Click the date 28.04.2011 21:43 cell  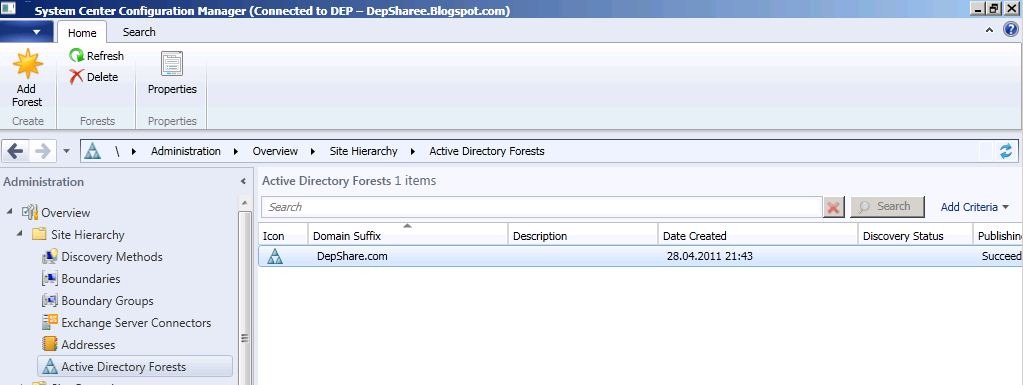coord(710,256)
